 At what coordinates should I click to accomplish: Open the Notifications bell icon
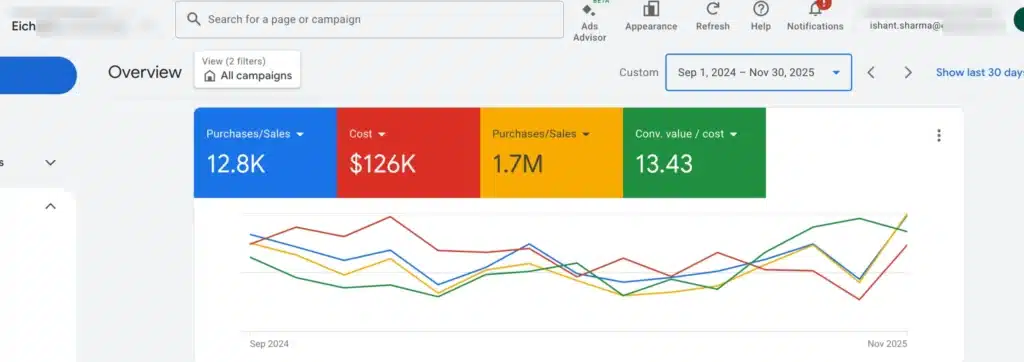tap(816, 9)
